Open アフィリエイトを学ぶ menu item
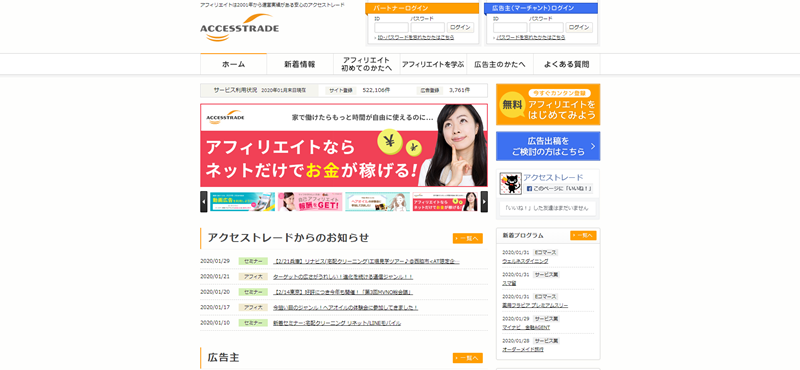800x370 pixels. coord(433,64)
